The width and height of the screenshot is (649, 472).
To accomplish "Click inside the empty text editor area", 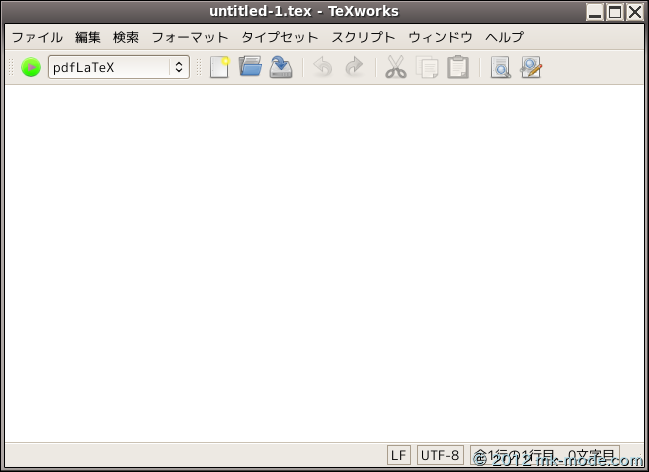I will pos(324,260).
